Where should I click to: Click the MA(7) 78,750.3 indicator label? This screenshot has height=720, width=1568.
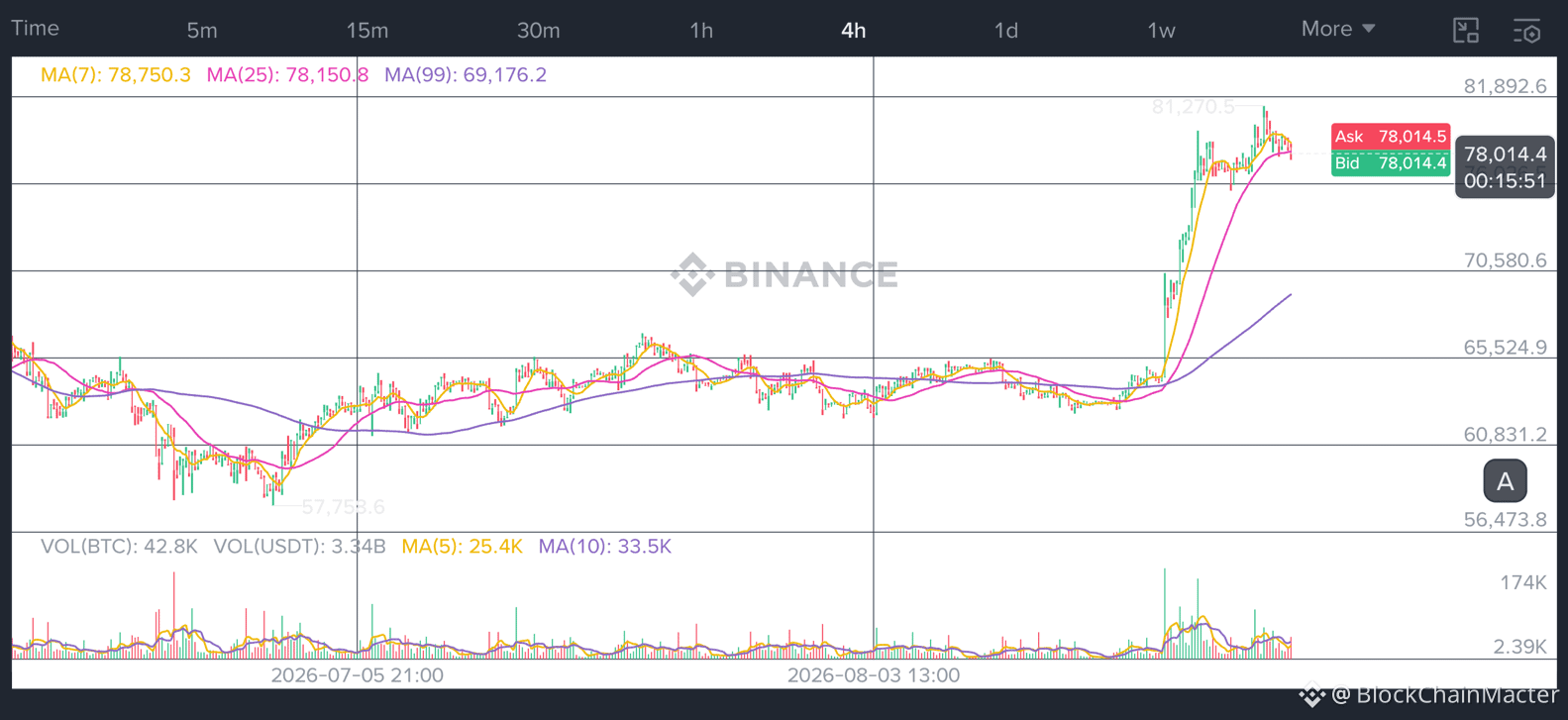coord(115,75)
